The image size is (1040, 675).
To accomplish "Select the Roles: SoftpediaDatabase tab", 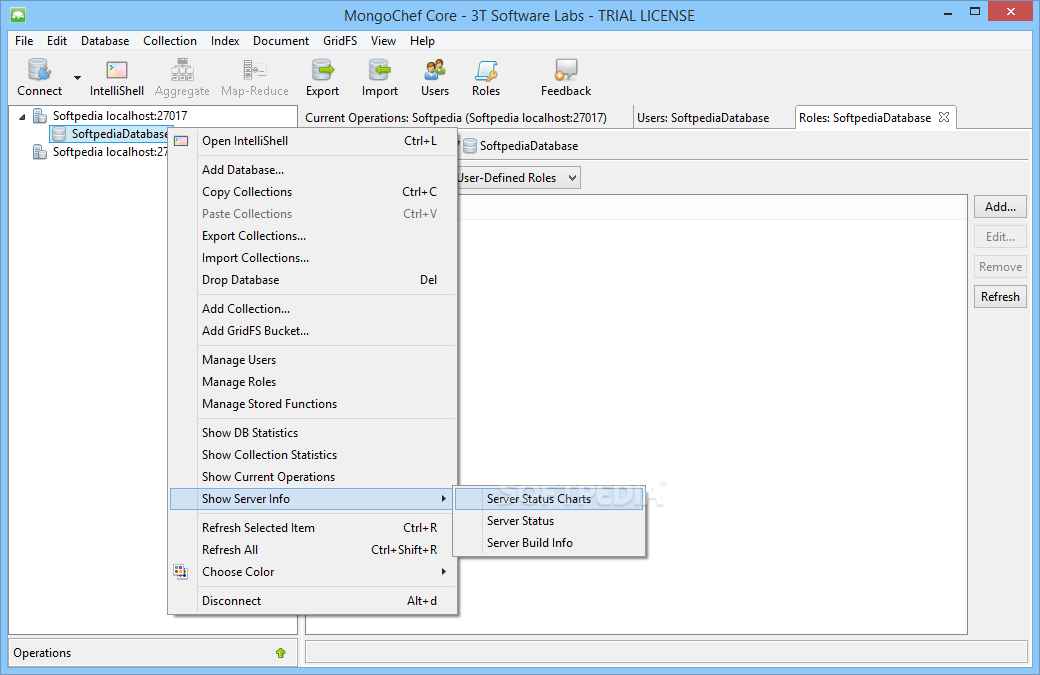I will [865, 117].
